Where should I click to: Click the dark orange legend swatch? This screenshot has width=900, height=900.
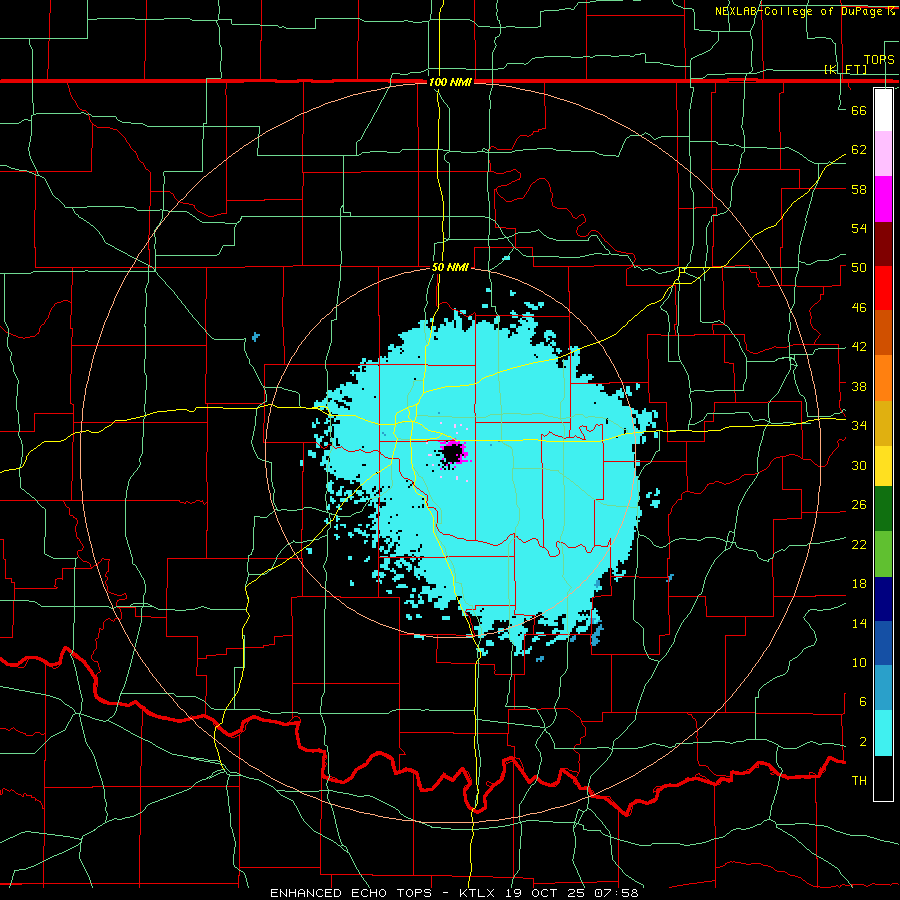(x=883, y=333)
